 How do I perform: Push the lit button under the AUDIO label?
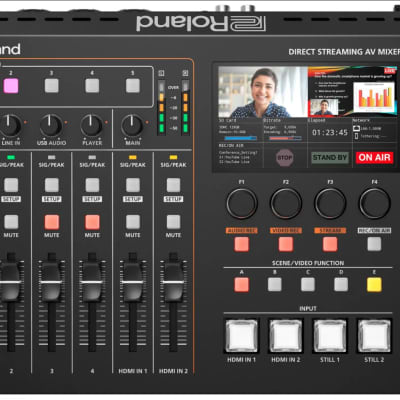tap(241, 244)
